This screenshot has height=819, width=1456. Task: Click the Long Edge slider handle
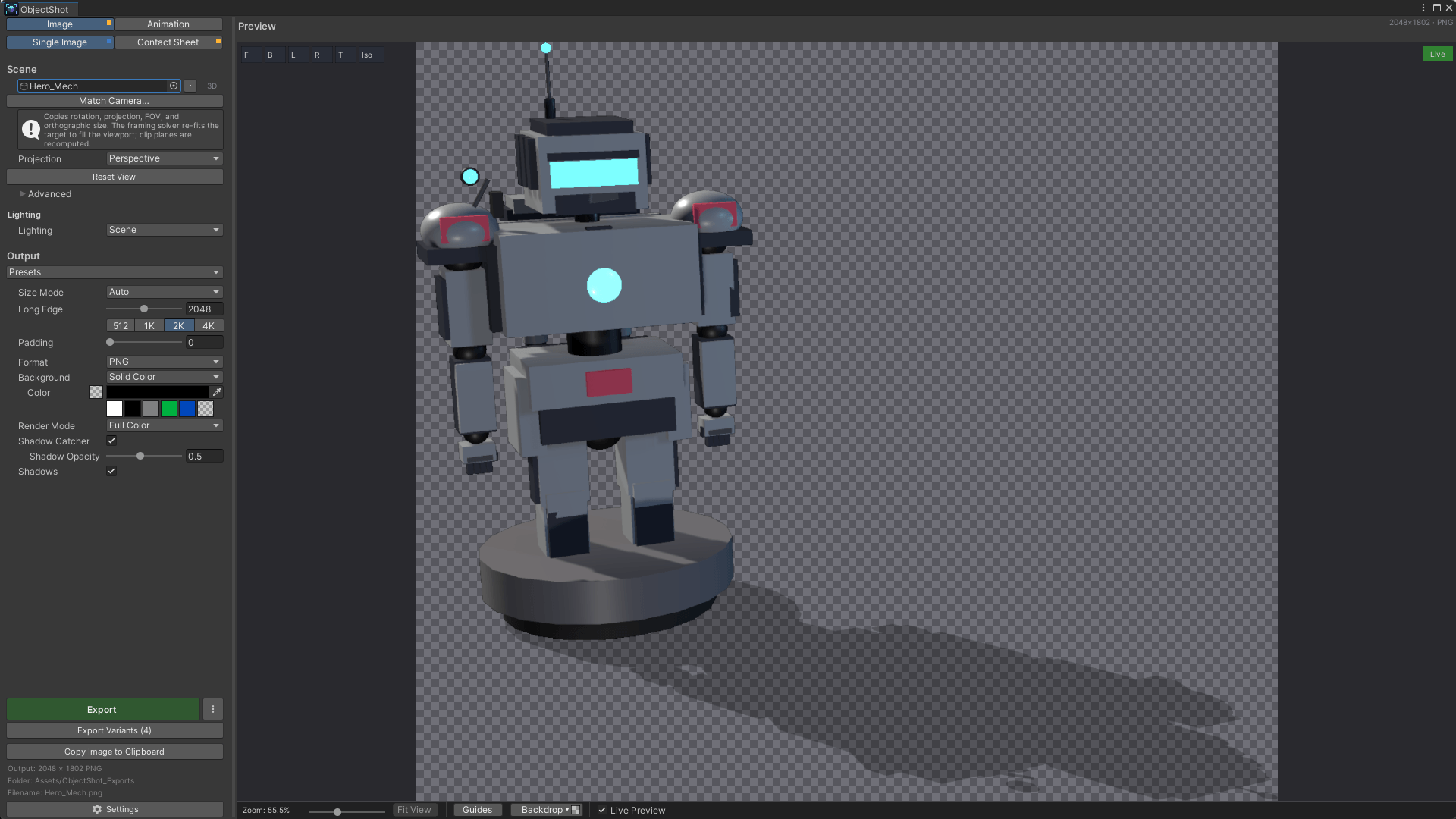(144, 309)
